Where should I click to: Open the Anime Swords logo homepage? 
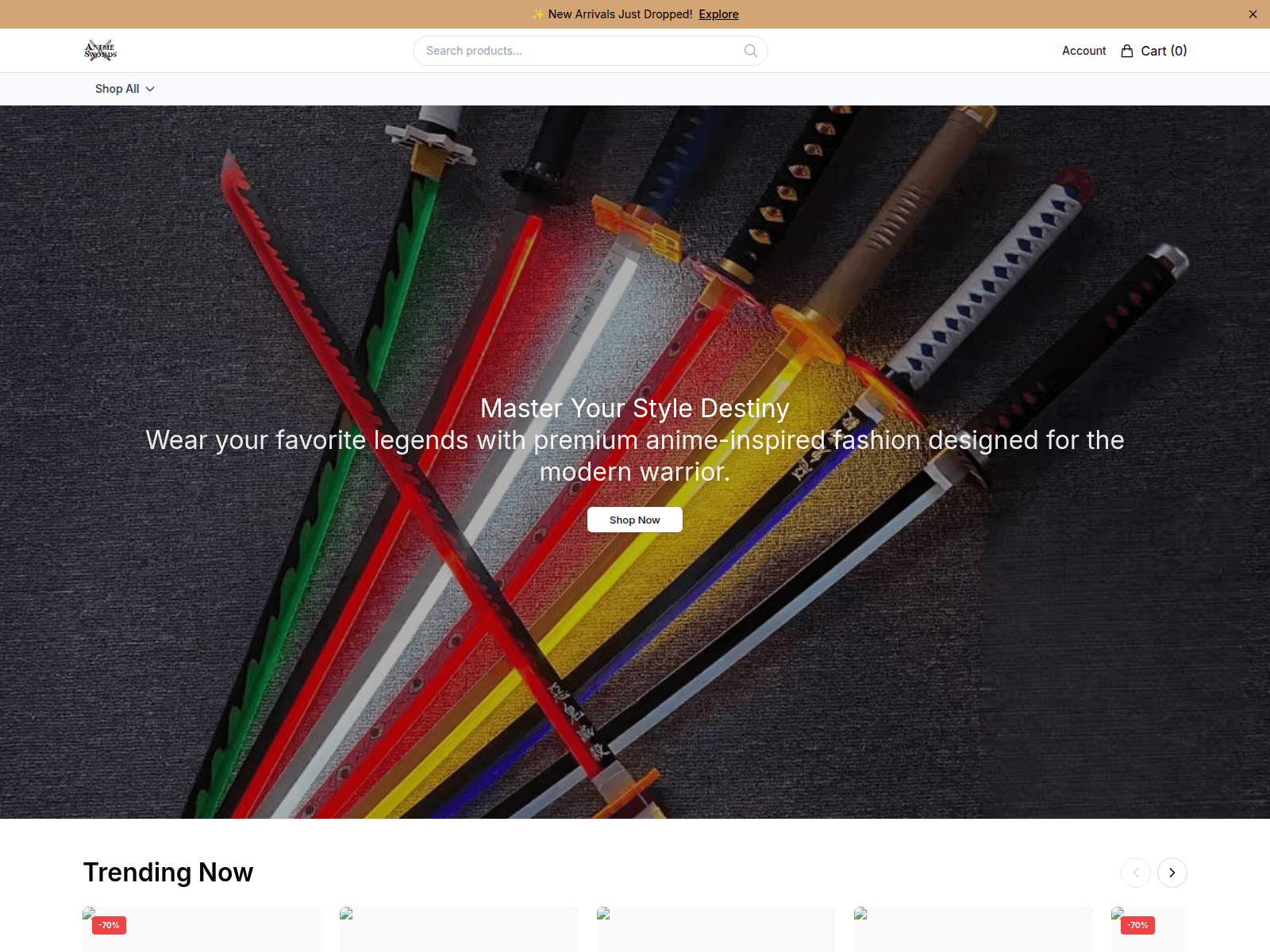pos(101,51)
